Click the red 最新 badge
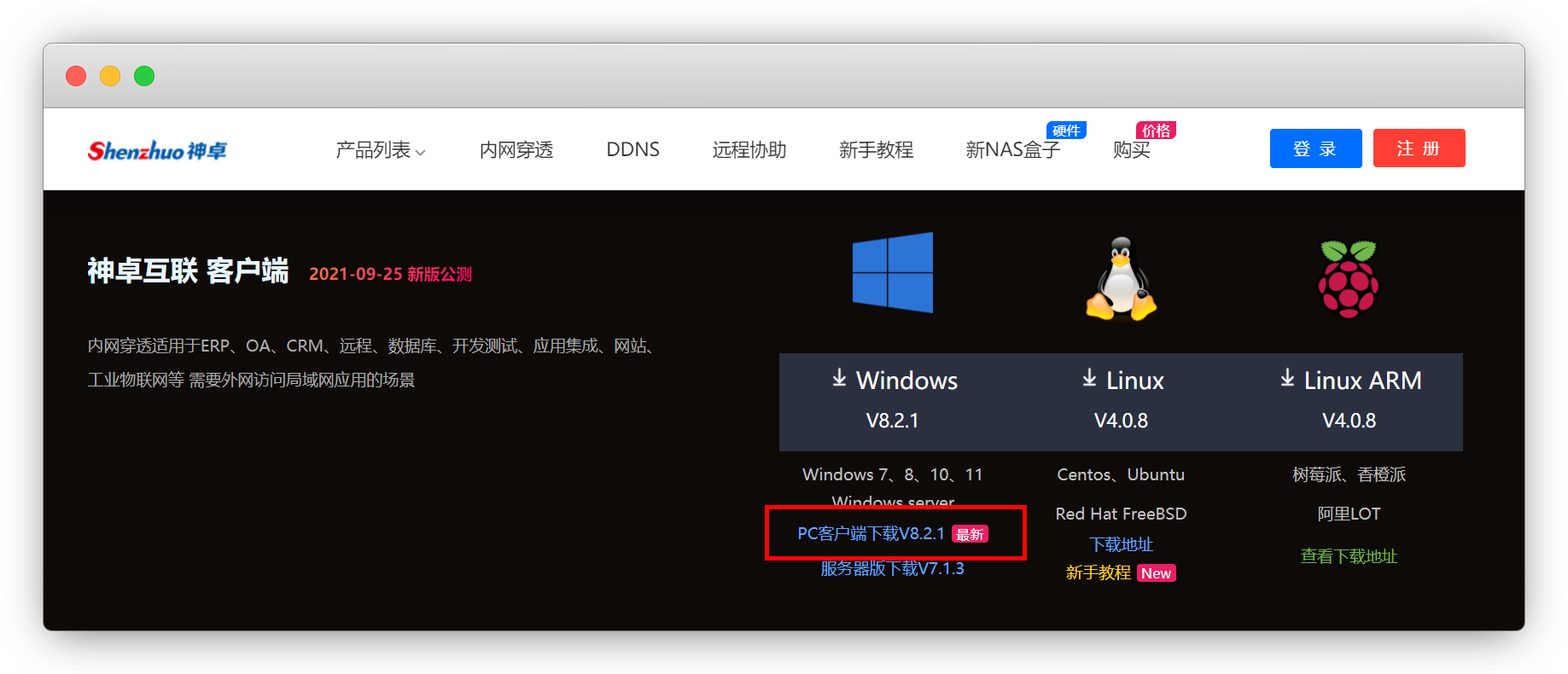1568x674 pixels. tap(970, 534)
